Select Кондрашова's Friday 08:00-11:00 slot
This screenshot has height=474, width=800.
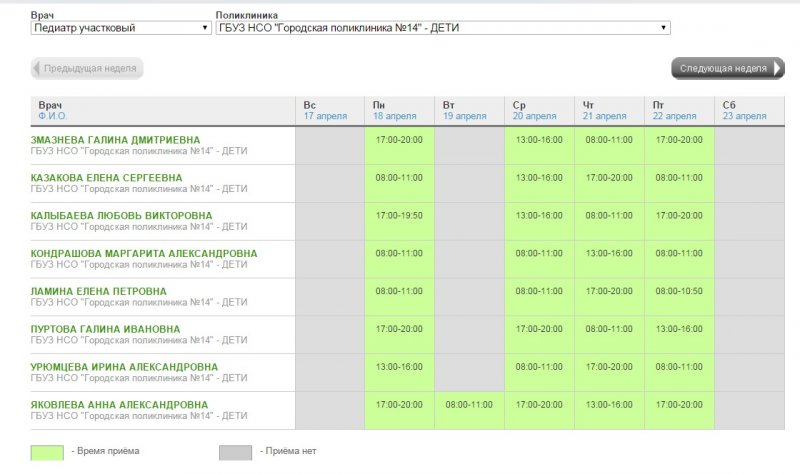679,259
